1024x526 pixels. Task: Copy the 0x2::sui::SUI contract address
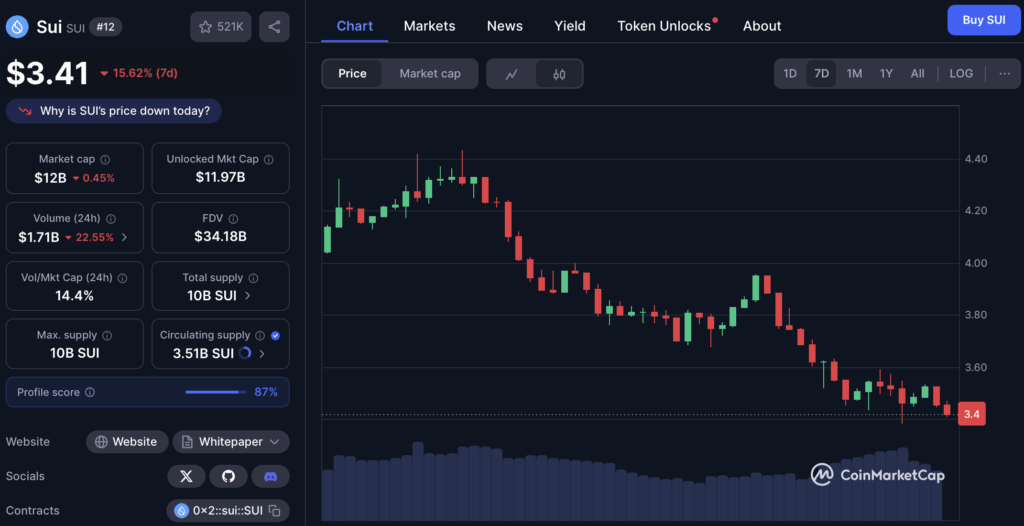(x=275, y=510)
